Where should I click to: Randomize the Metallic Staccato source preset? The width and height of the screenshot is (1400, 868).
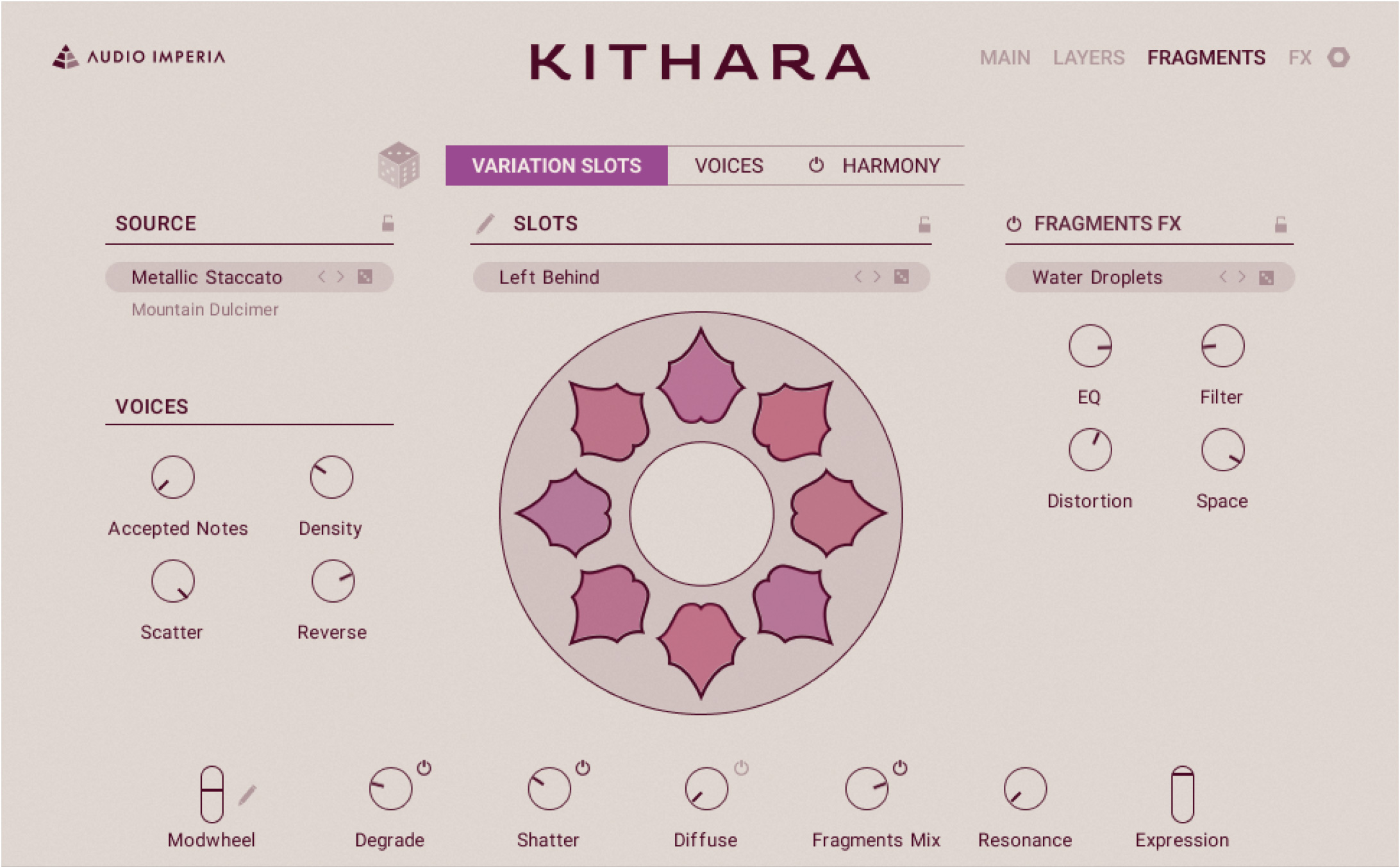coord(365,277)
